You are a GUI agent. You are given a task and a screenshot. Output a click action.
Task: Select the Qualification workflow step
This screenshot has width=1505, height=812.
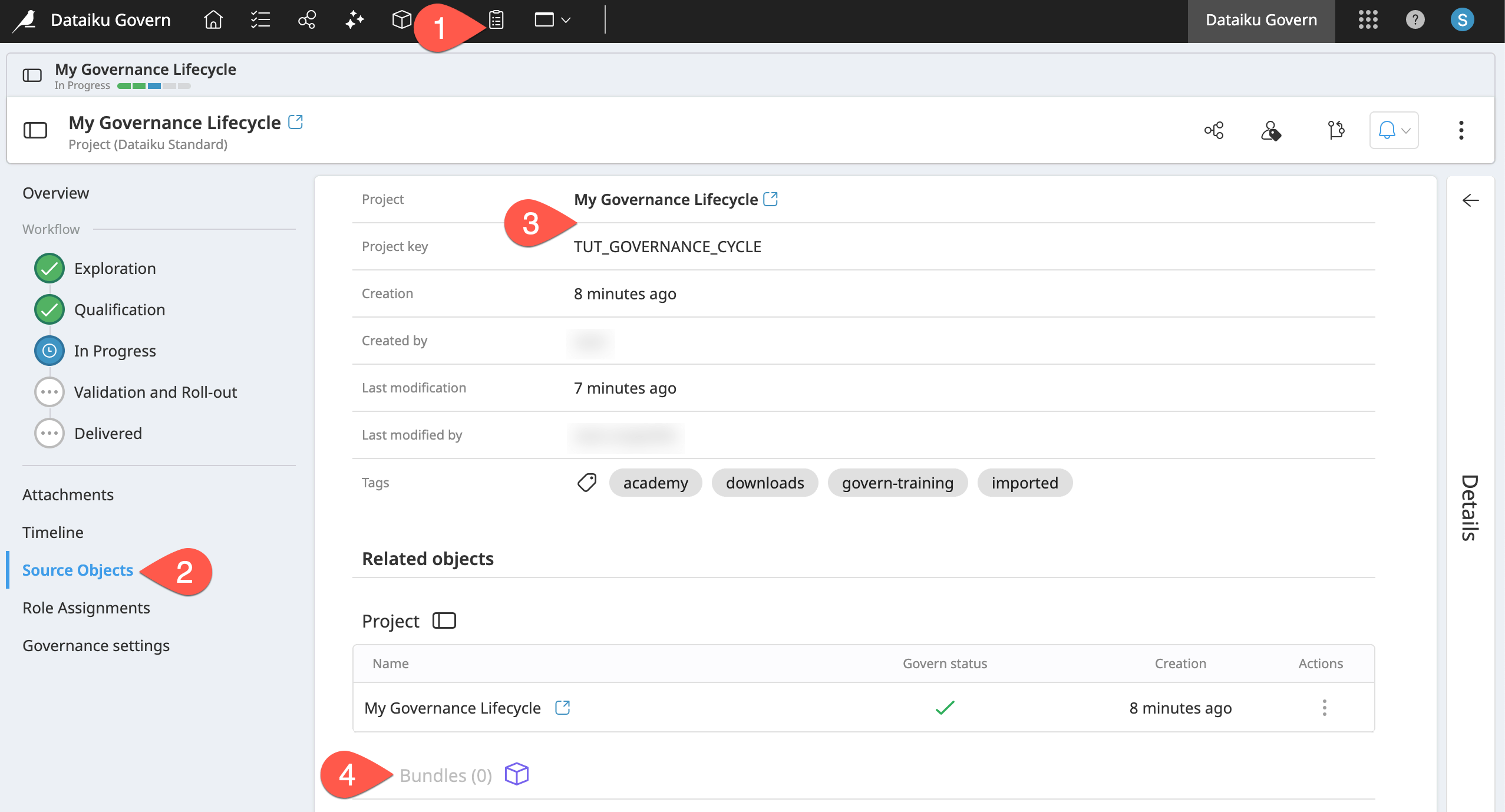(x=120, y=309)
